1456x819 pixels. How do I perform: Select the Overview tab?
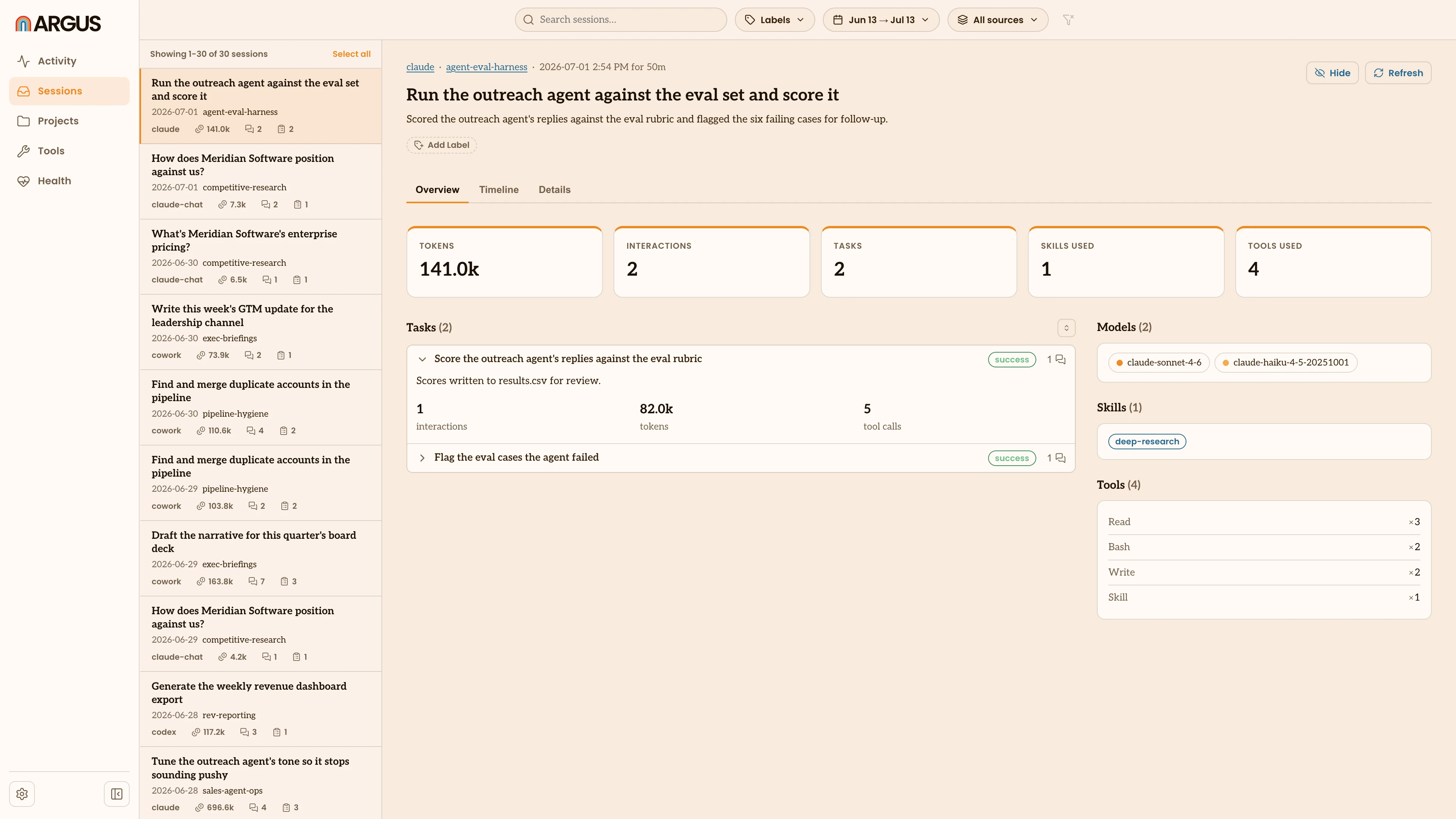click(437, 190)
